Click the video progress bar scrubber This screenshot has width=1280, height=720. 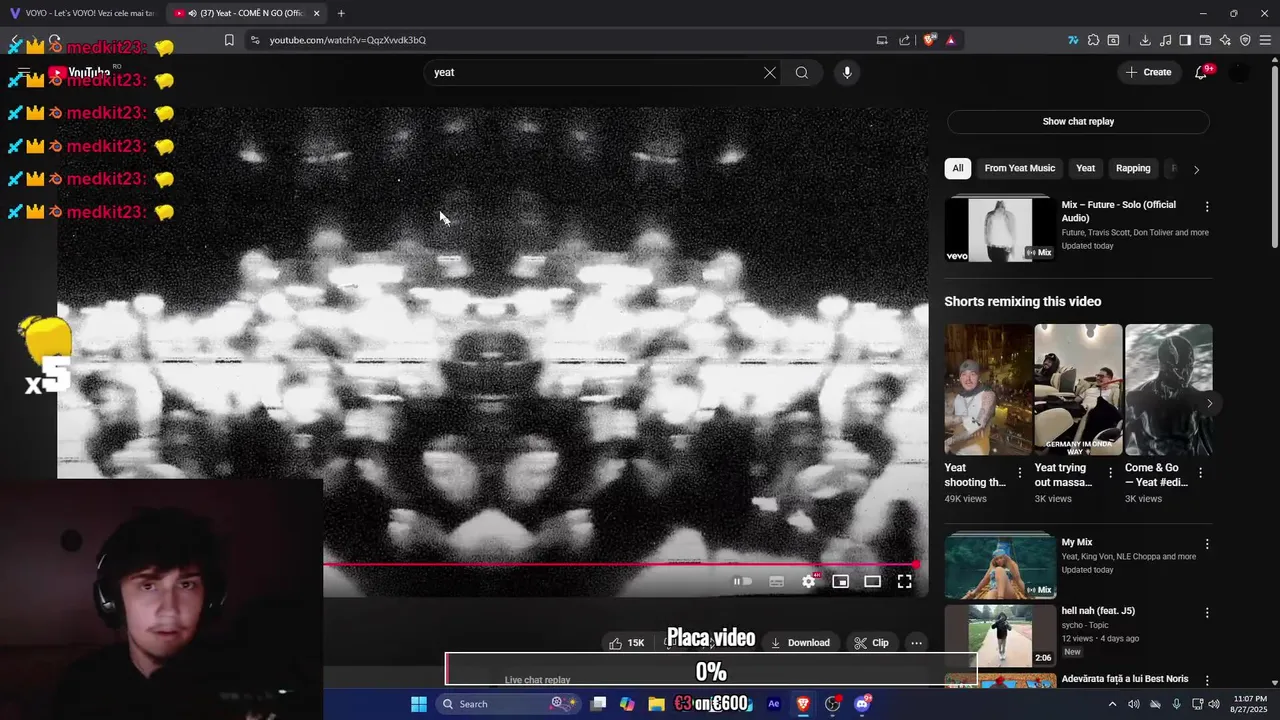click(x=915, y=564)
